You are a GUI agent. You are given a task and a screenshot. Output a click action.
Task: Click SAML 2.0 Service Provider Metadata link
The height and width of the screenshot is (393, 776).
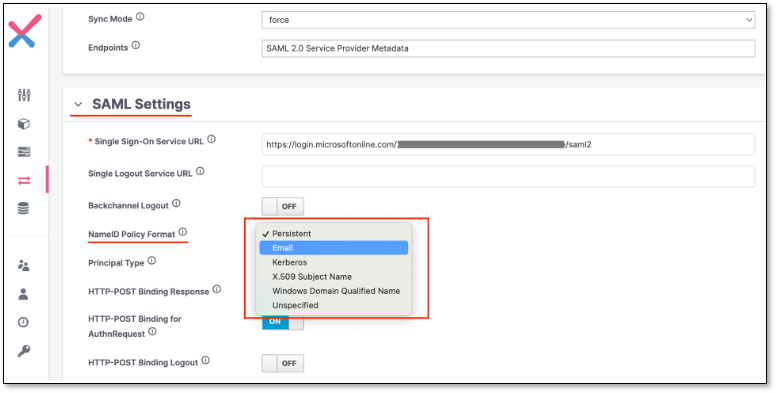click(337, 49)
